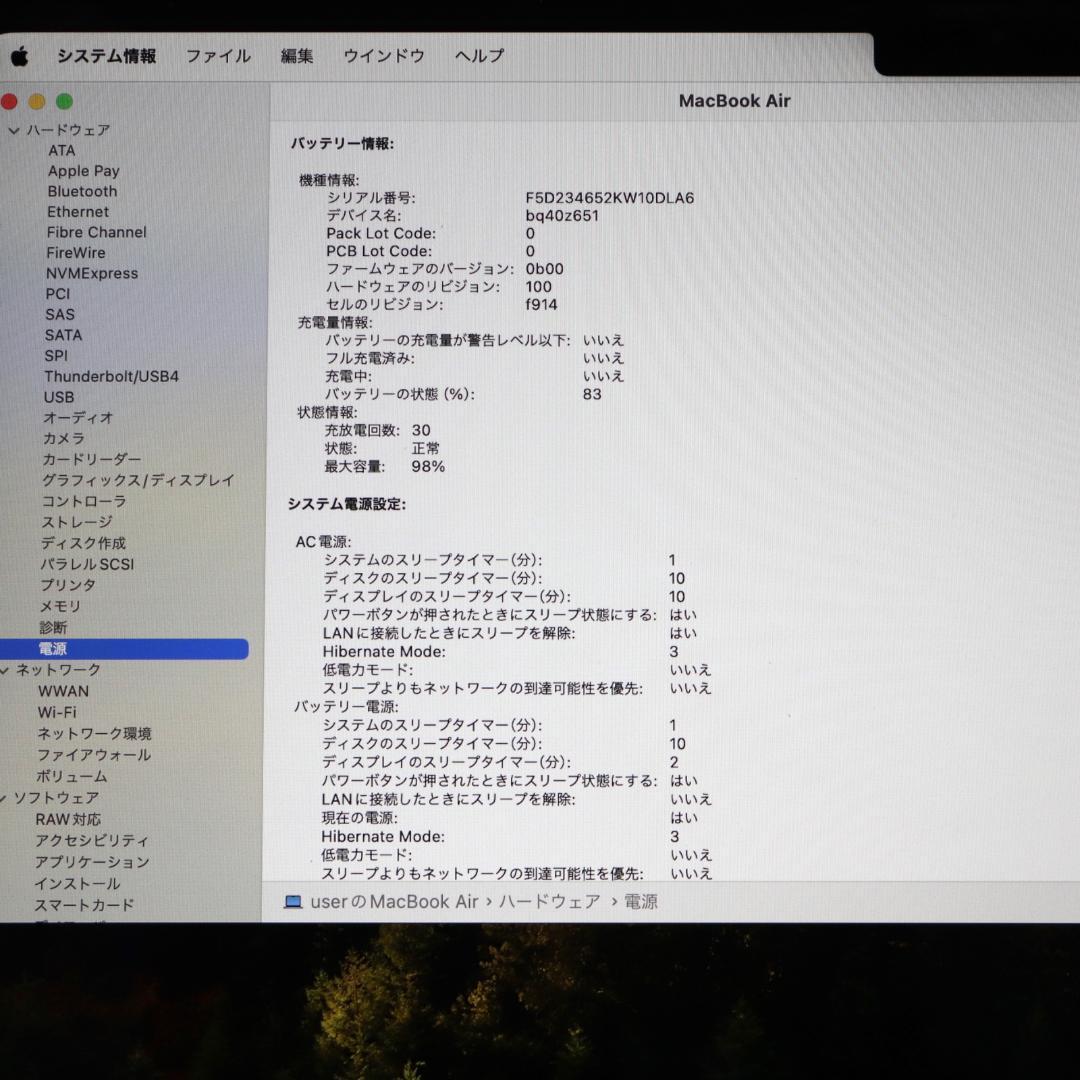Image resolution: width=1080 pixels, height=1080 pixels.
Task: Open the ウインドウ menu
Action: point(383,56)
